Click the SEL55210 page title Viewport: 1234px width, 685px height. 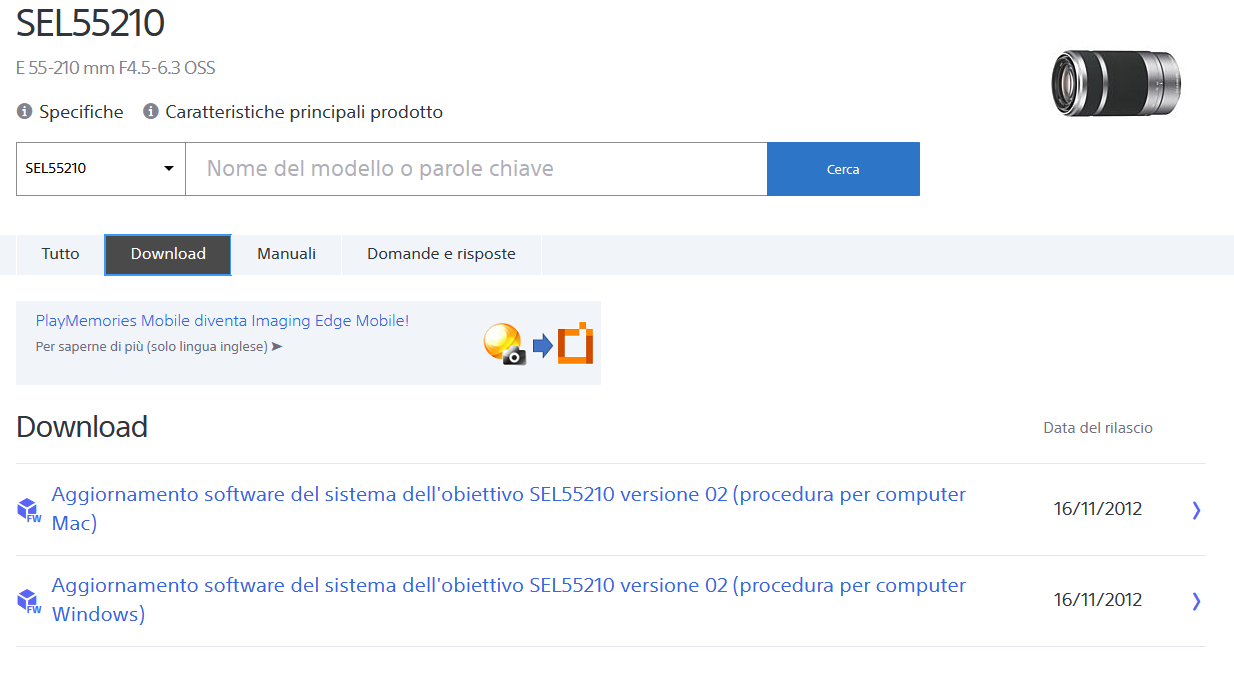[x=90, y=22]
